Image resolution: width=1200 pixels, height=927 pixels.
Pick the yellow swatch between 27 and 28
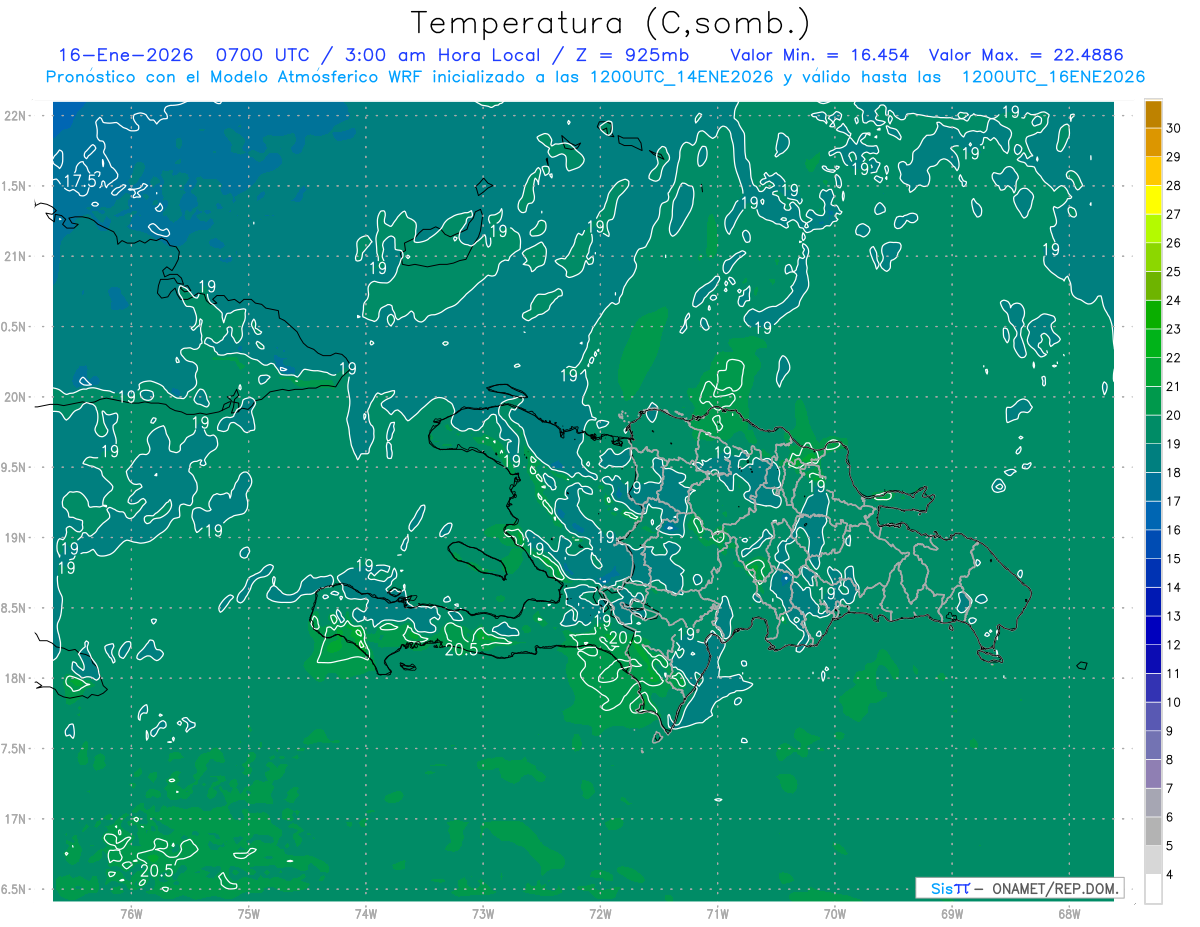point(1153,199)
